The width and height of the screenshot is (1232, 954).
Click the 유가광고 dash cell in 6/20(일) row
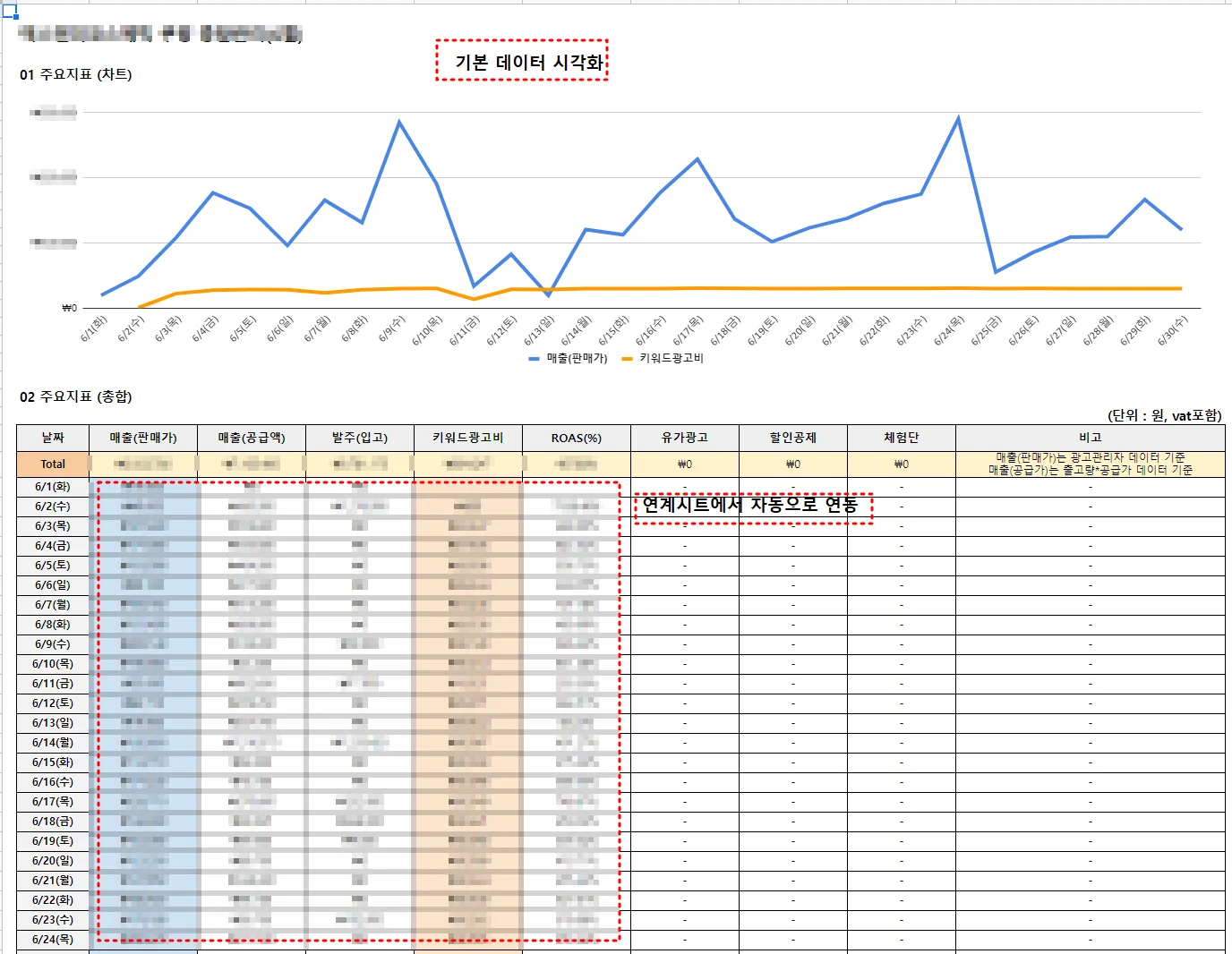point(685,861)
